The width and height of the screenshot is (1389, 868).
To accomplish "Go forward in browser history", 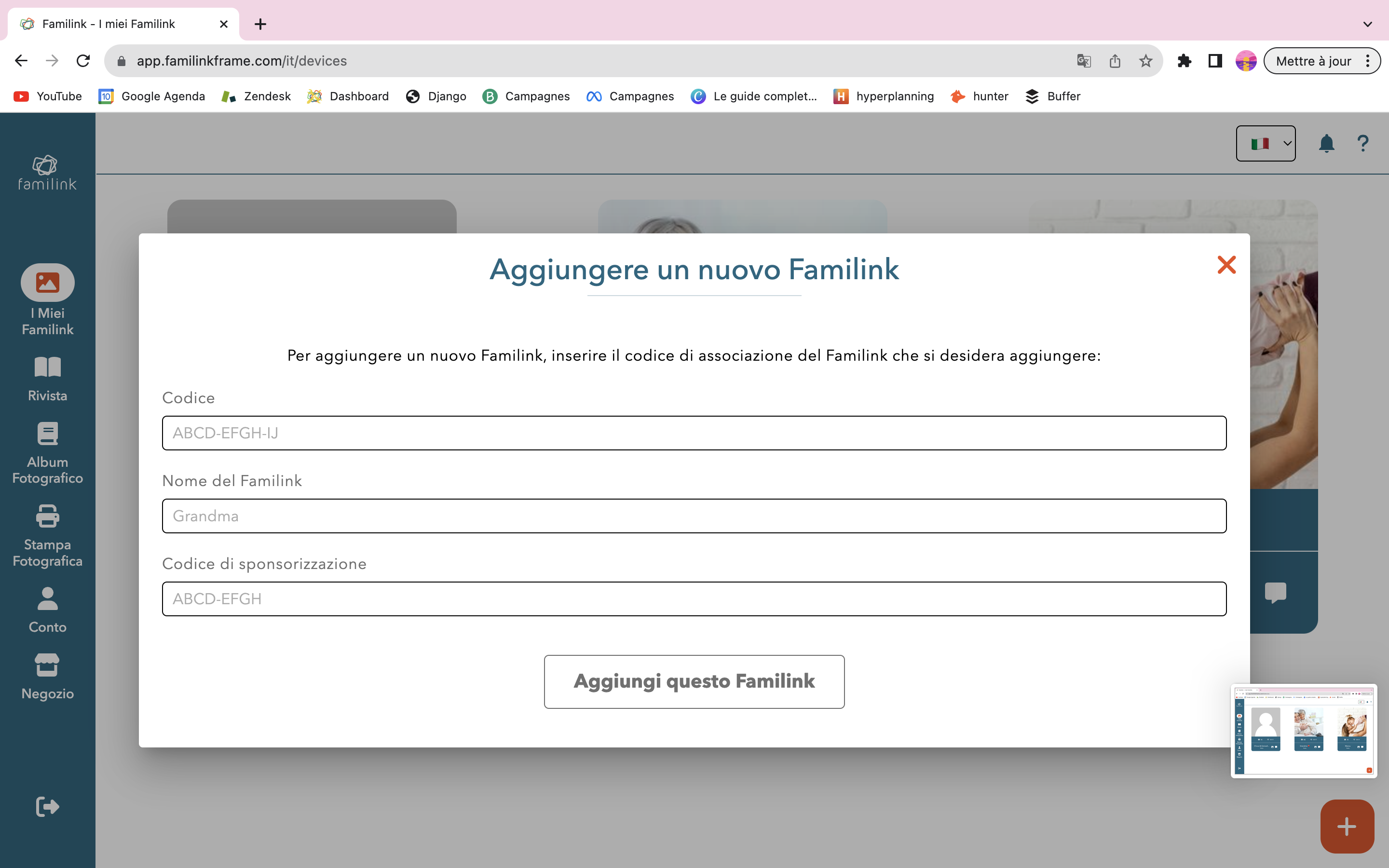I will [x=52, y=61].
